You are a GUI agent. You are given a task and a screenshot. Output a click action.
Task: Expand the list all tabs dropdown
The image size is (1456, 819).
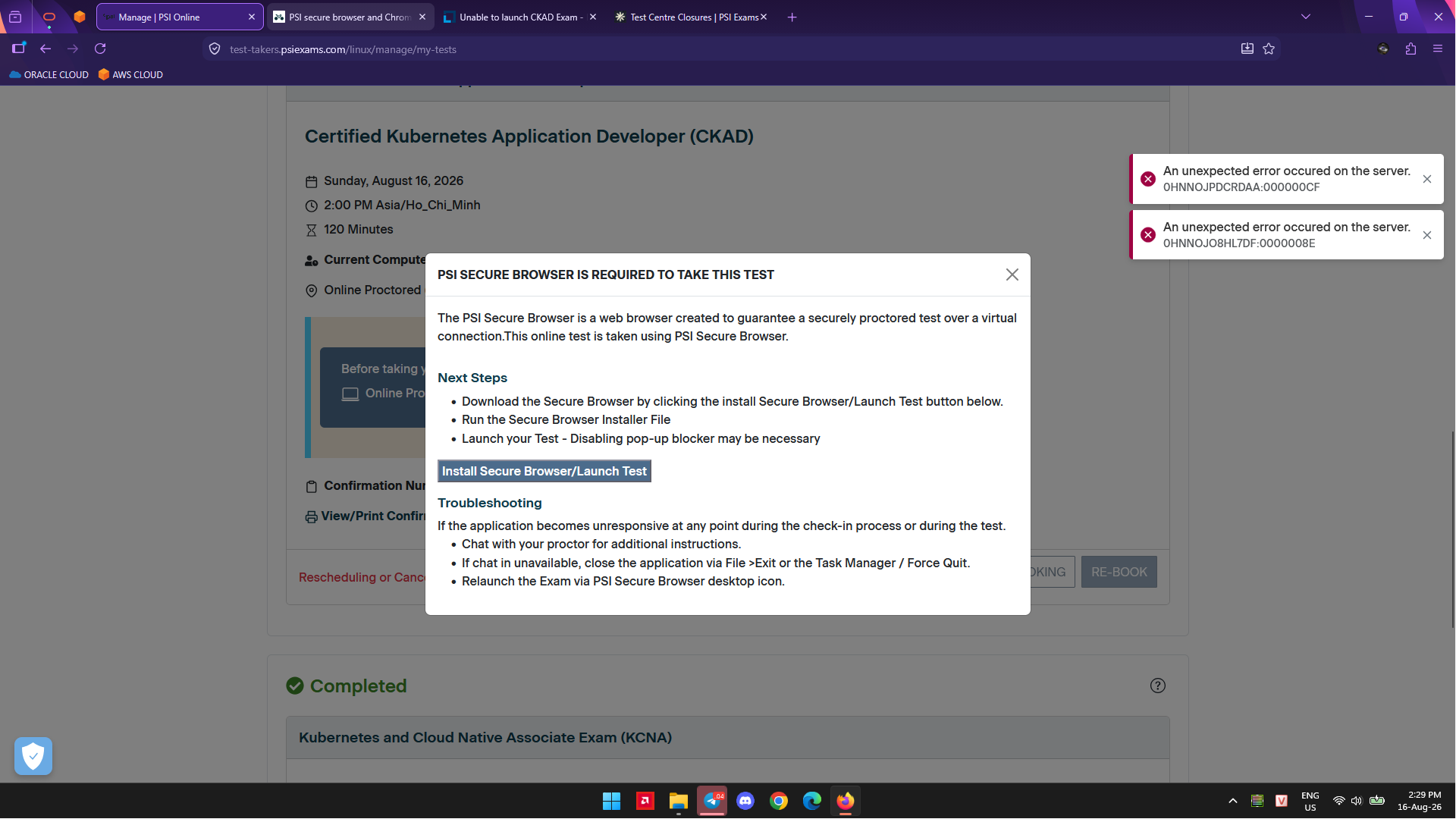pyautogui.click(x=1306, y=17)
